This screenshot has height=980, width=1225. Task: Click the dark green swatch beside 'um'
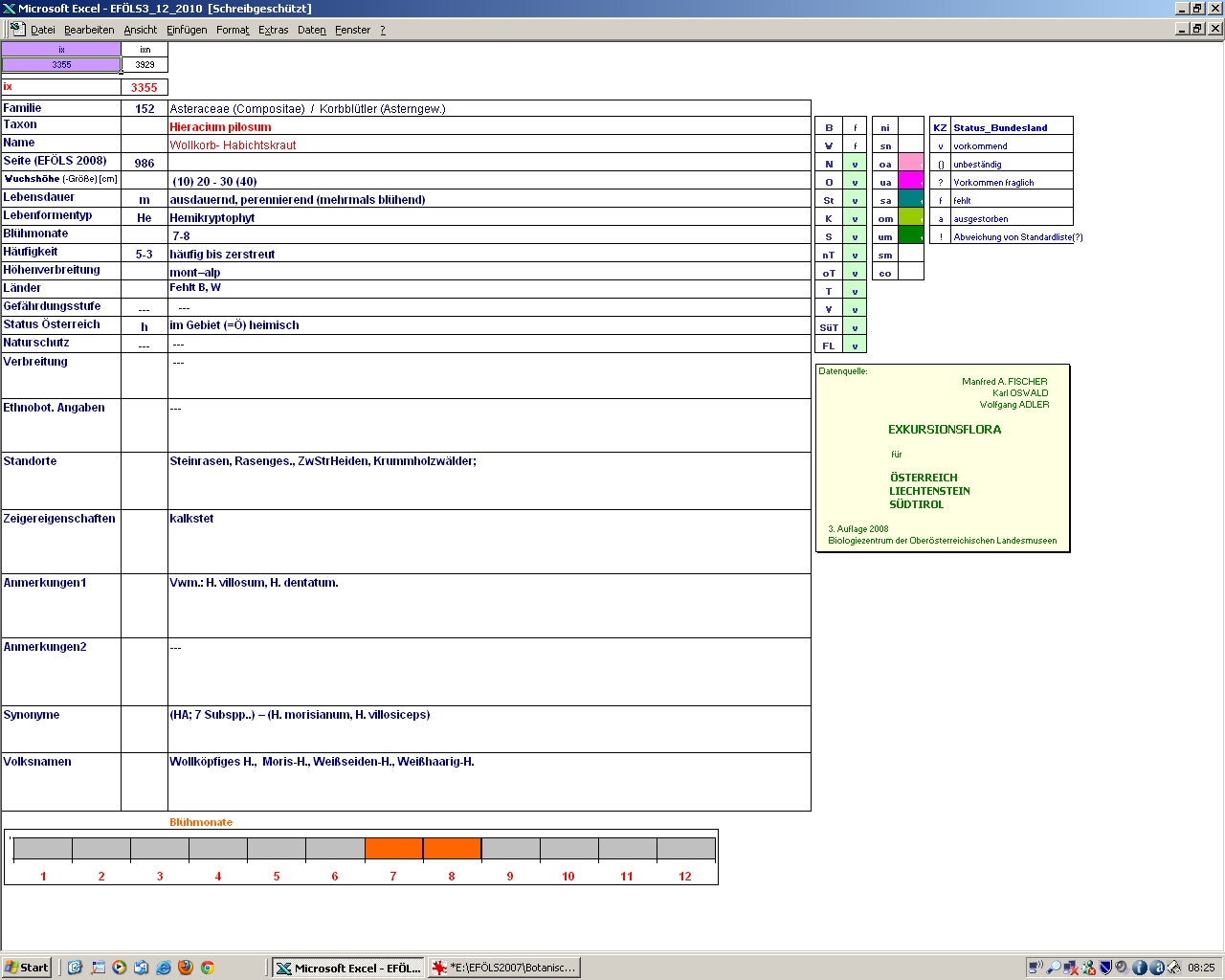tap(911, 236)
